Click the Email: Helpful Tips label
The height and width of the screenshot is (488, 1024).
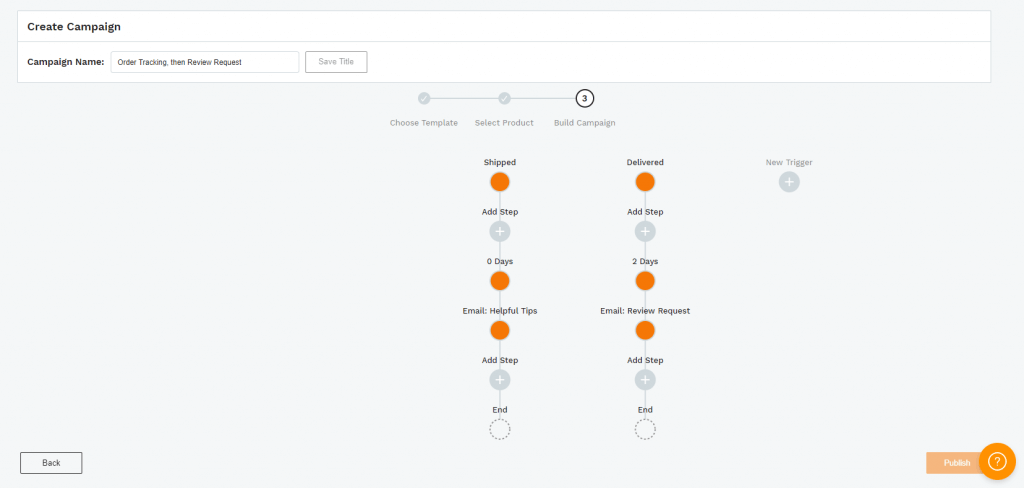500,311
